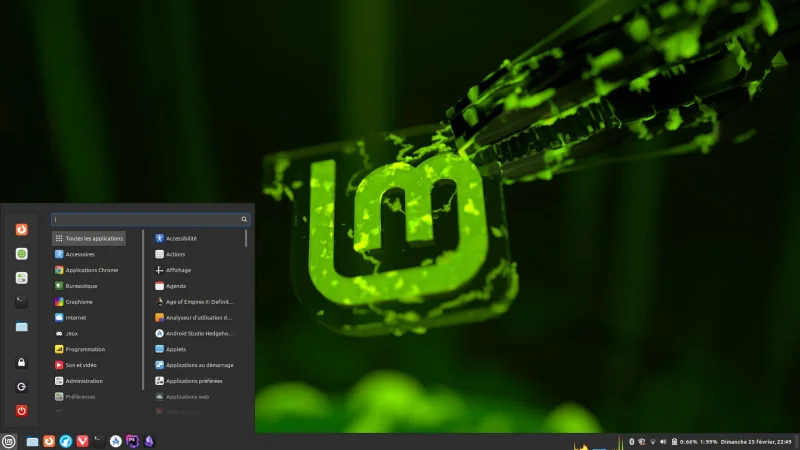The image size is (800, 450).
Task: Launch the blue round browser icon on panel
Action: pos(66,441)
